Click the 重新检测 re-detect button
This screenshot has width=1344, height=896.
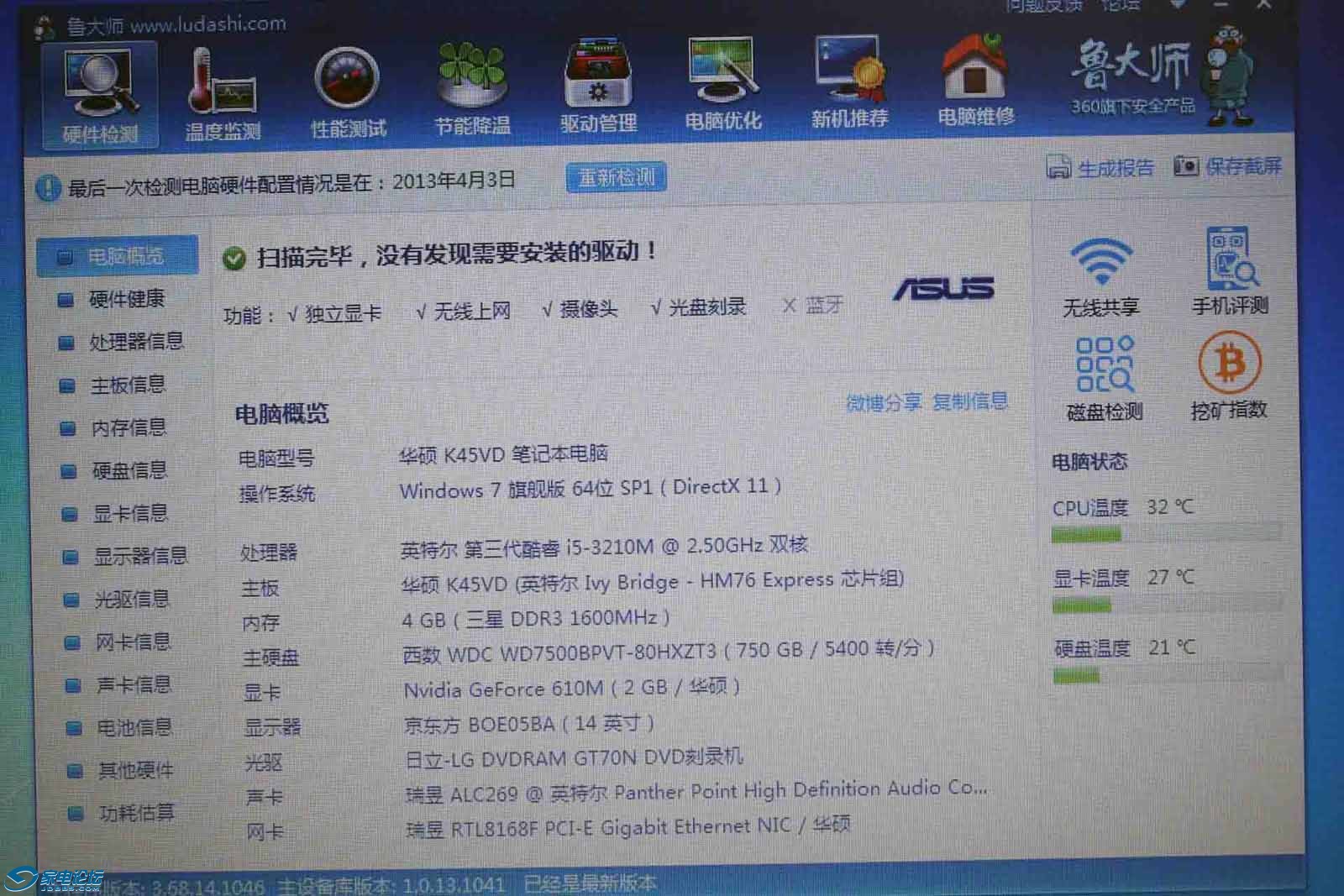[x=617, y=177]
